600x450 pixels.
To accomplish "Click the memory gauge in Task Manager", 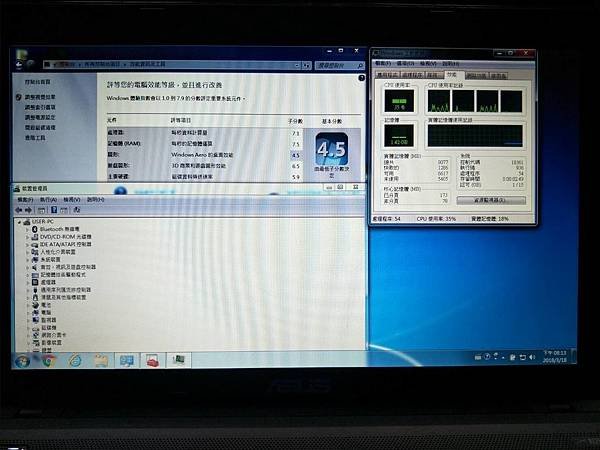I will pos(399,135).
